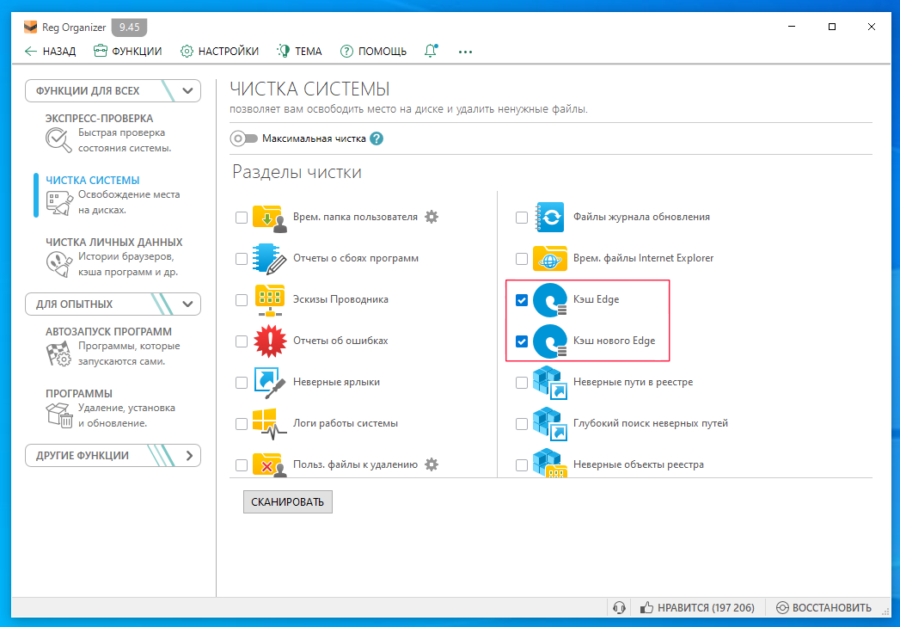Screen dimensions: 900x627
Task: Collapse the ДЛЯ ОПЫТНЫХ section
Action: 113,304
